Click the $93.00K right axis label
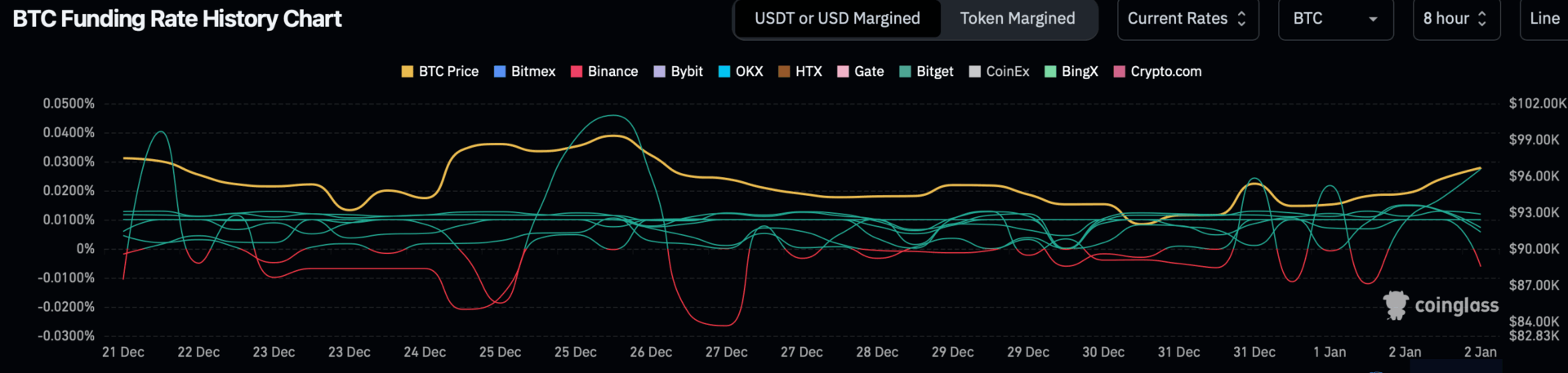The image size is (1568, 373). [x=1535, y=212]
